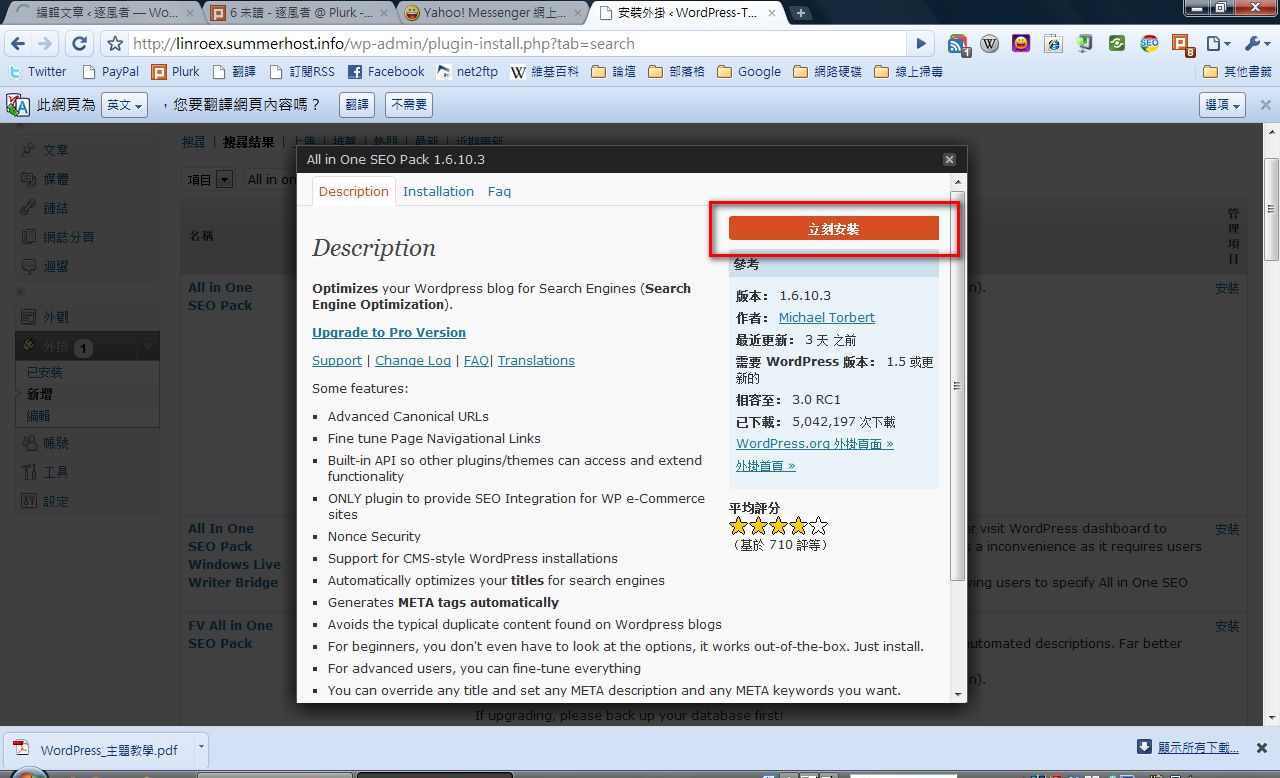
Task: Open author Michael Torbert's link
Action: click(827, 317)
